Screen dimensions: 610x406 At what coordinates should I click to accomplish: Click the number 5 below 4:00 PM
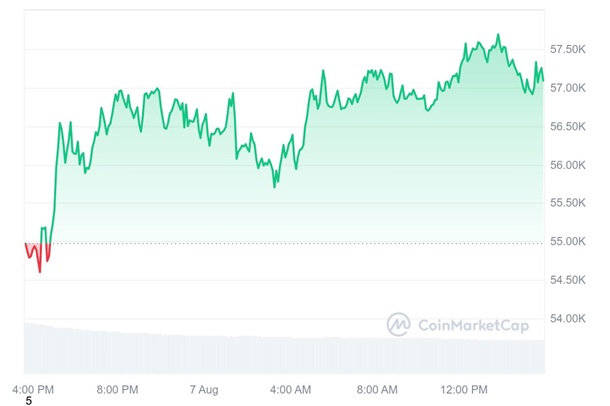[x=28, y=401]
